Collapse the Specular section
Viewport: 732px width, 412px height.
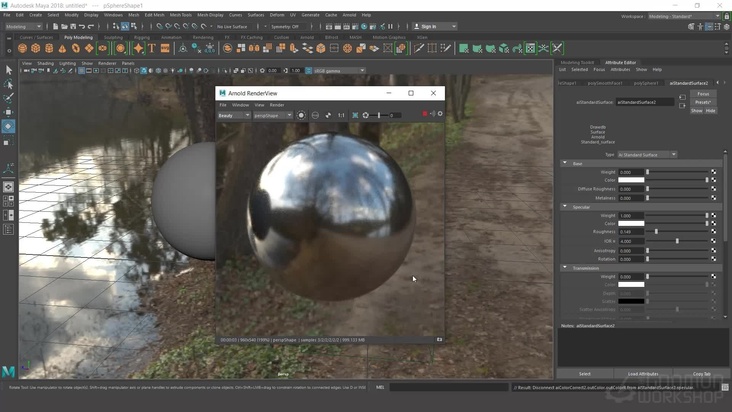[565, 207]
